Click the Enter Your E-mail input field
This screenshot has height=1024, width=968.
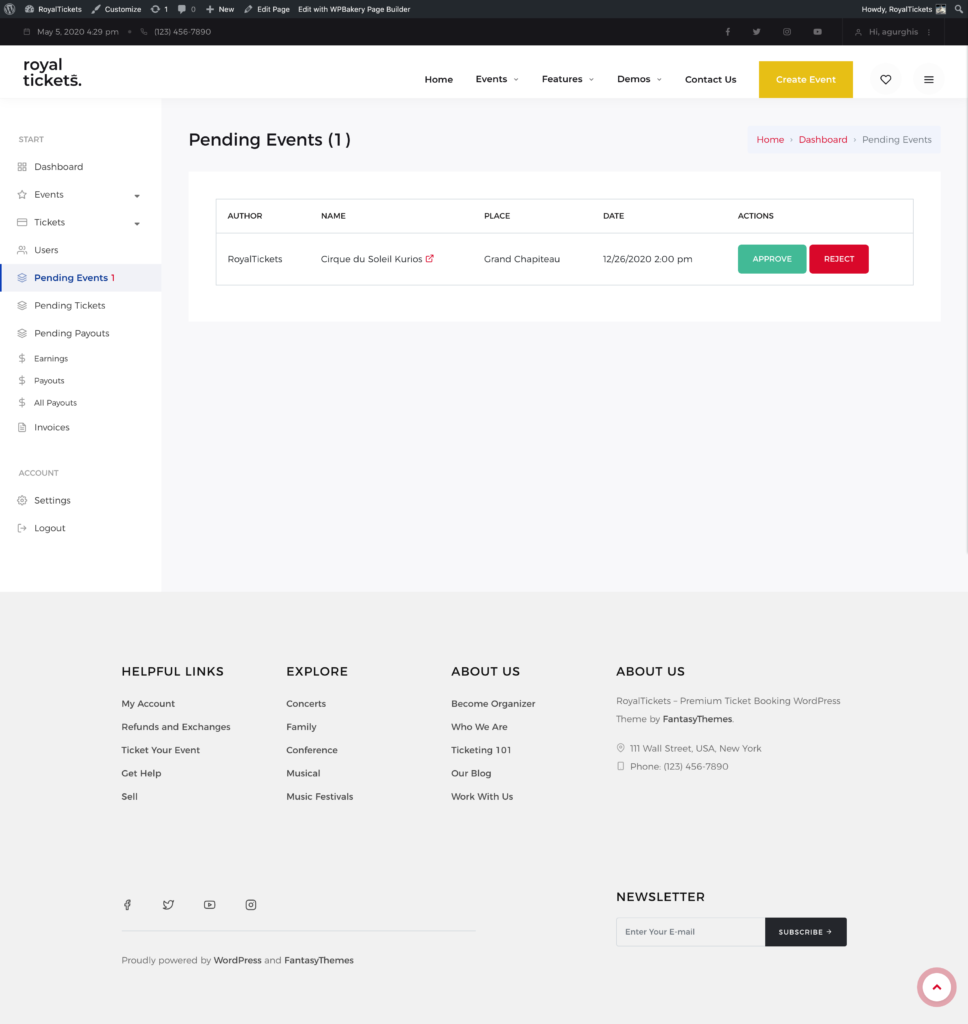(690, 932)
